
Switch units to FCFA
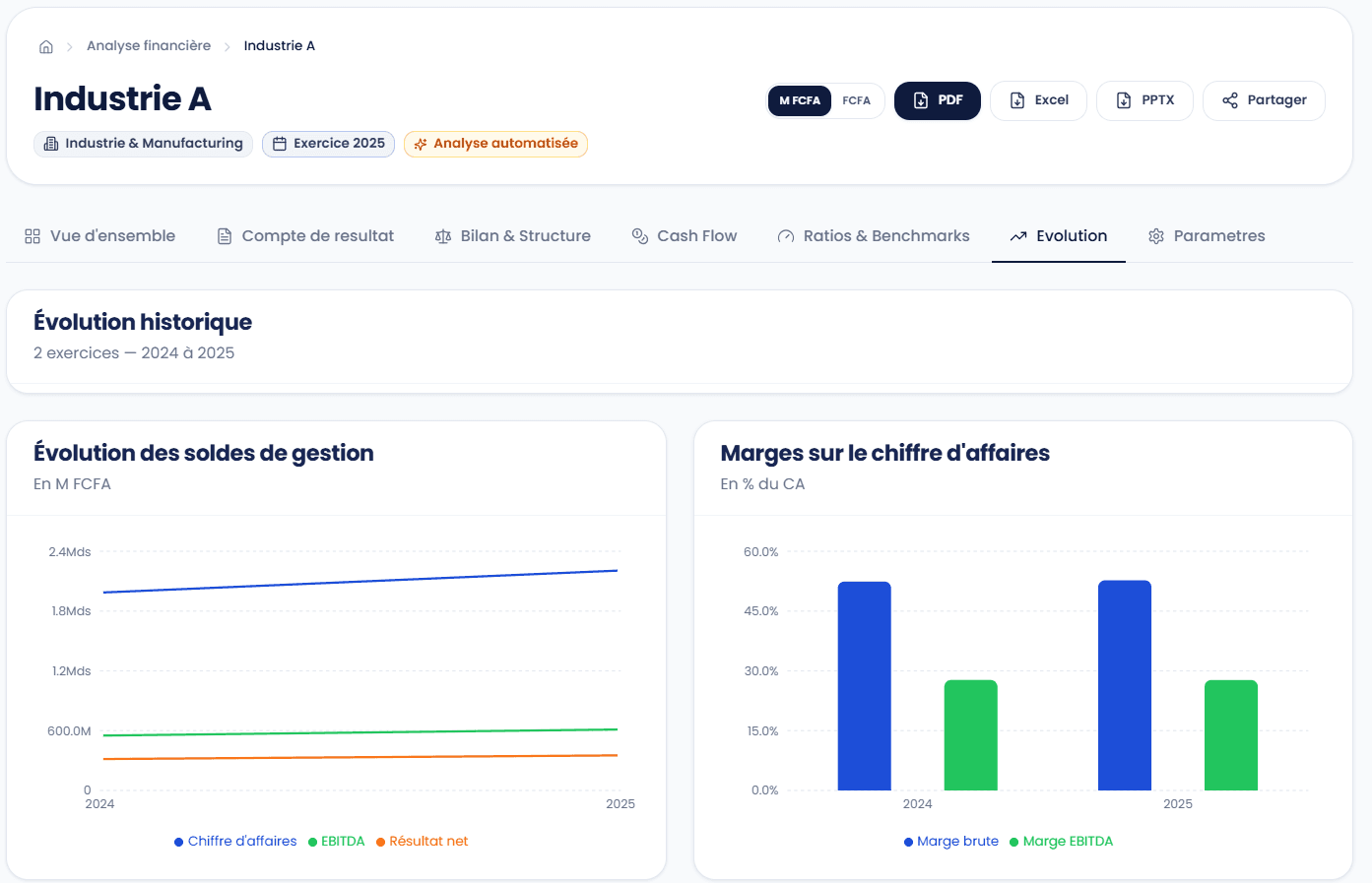click(857, 100)
